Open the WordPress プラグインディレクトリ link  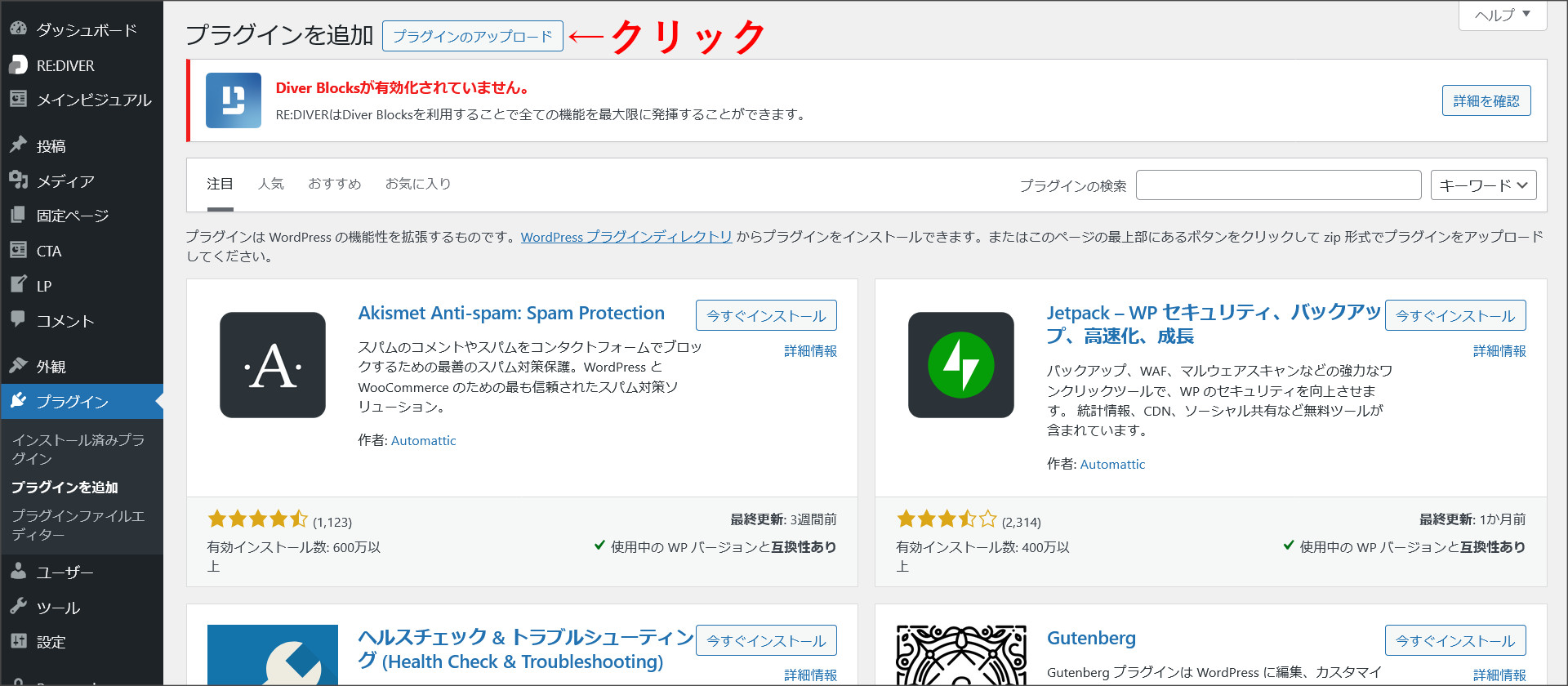click(626, 237)
